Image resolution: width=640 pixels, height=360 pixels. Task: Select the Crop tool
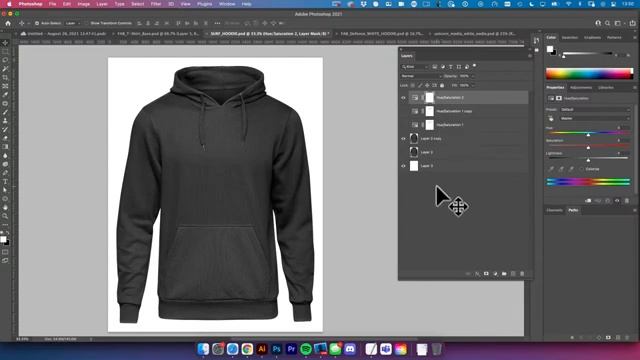click(5, 78)
